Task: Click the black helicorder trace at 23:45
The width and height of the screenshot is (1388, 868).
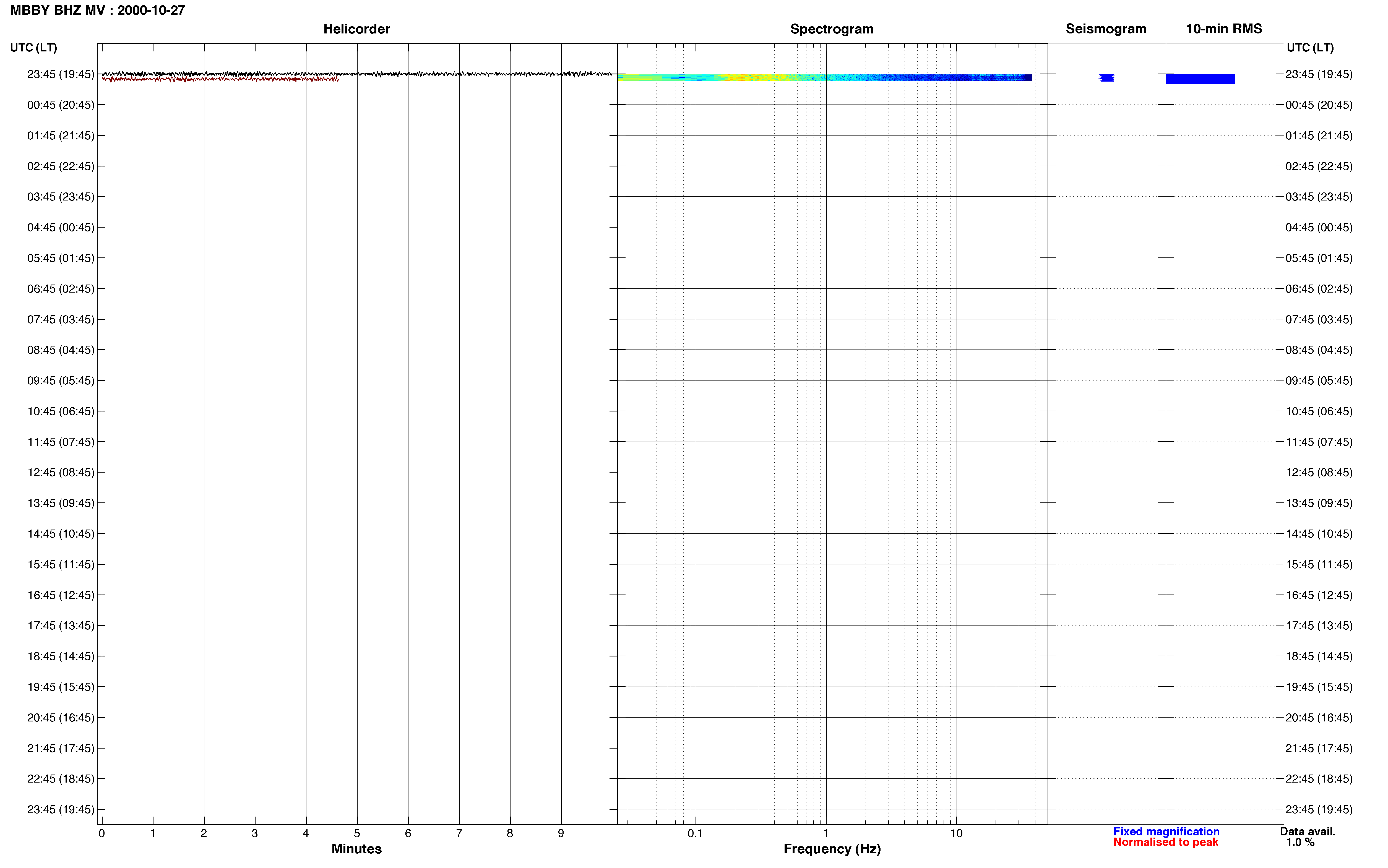Action: pyautogui.click(x=357, y=74)
